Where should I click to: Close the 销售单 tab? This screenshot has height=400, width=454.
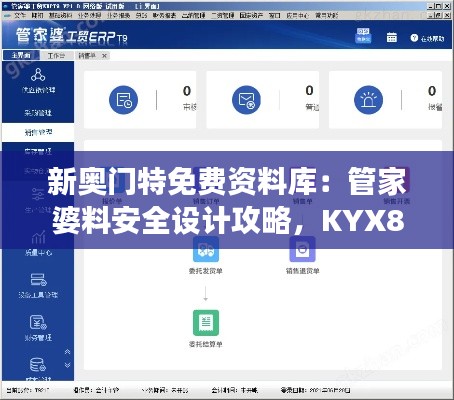tap(104, 56)
